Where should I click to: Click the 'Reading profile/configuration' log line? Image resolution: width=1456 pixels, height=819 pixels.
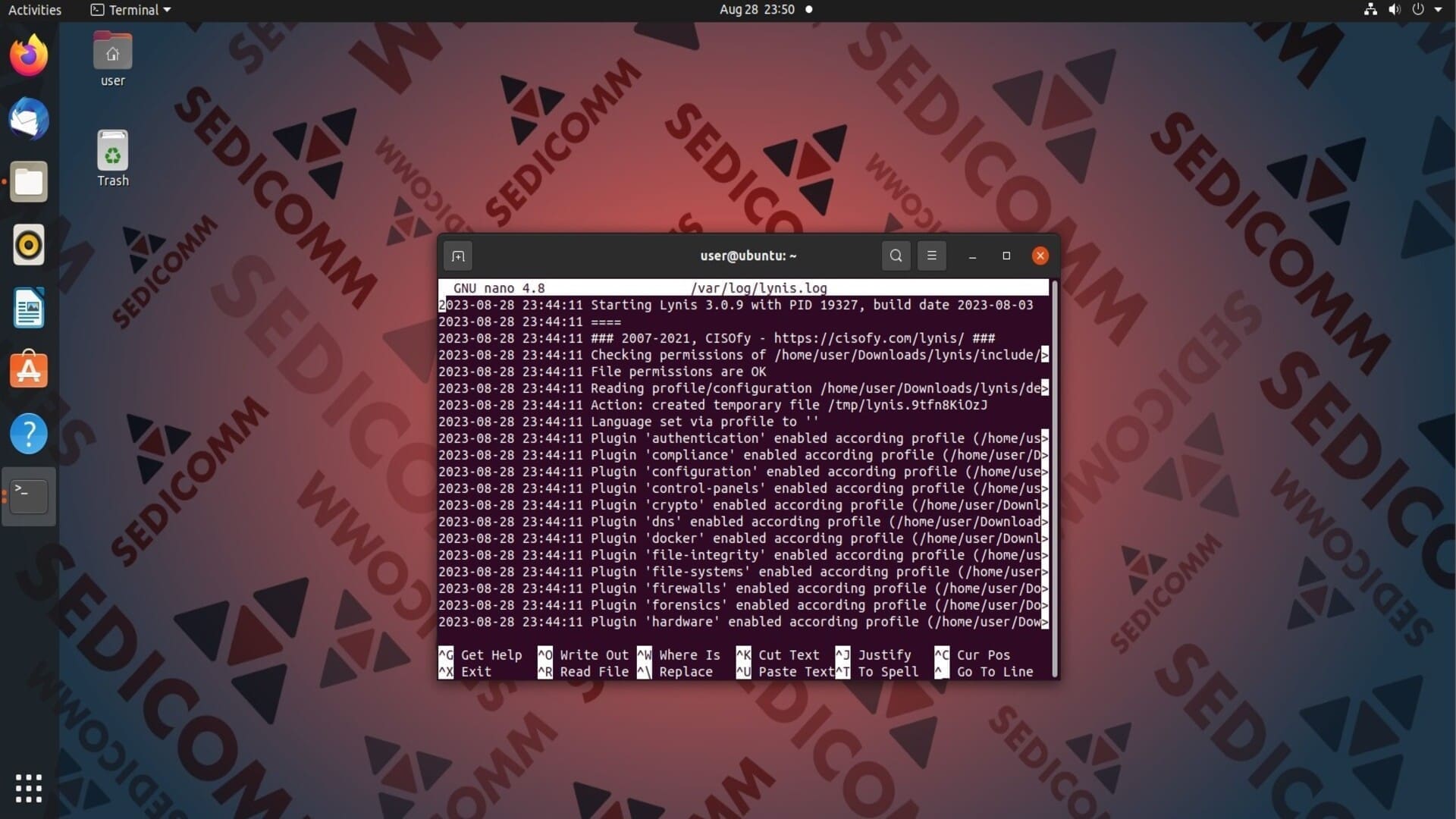pyautogui.click(x=743, y=388)
